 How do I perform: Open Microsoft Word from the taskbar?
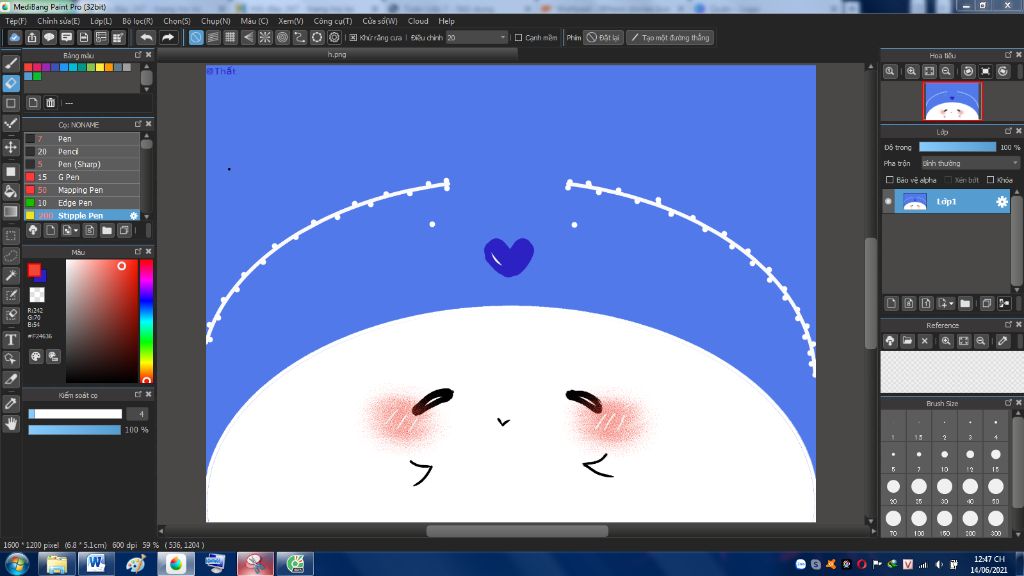coord(96,563)
